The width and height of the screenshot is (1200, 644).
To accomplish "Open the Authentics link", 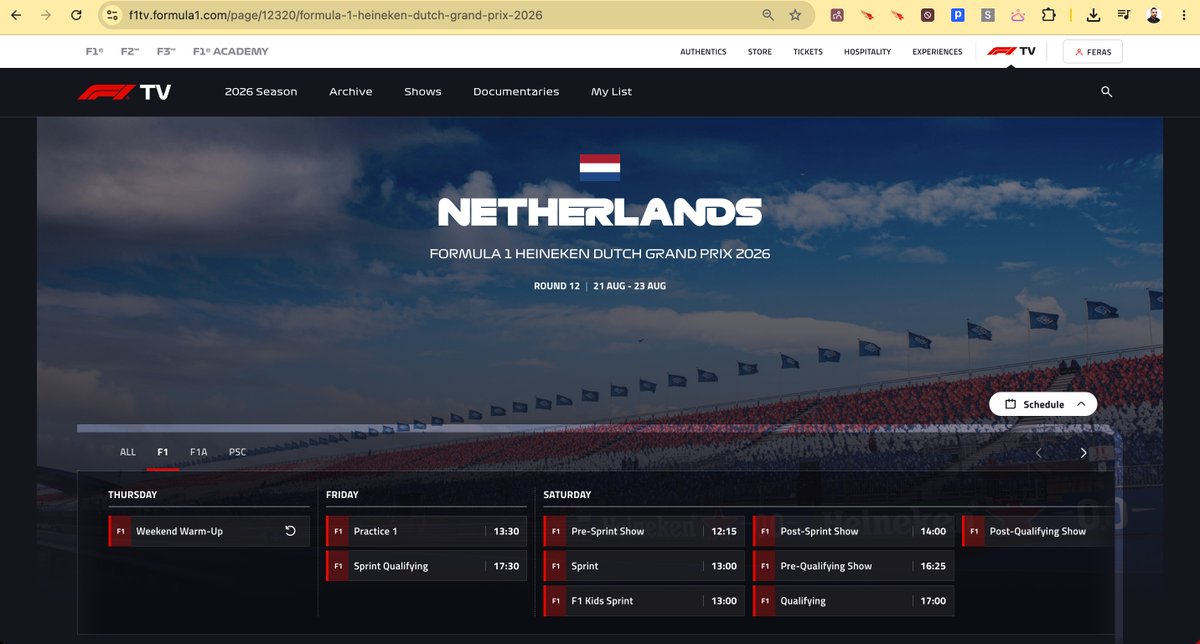I will (703, 52).
